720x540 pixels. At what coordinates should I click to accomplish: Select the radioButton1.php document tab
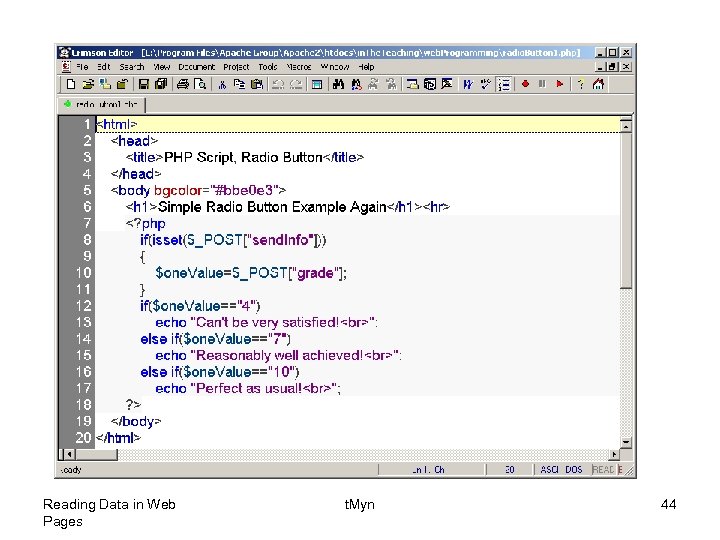(102, 105)
